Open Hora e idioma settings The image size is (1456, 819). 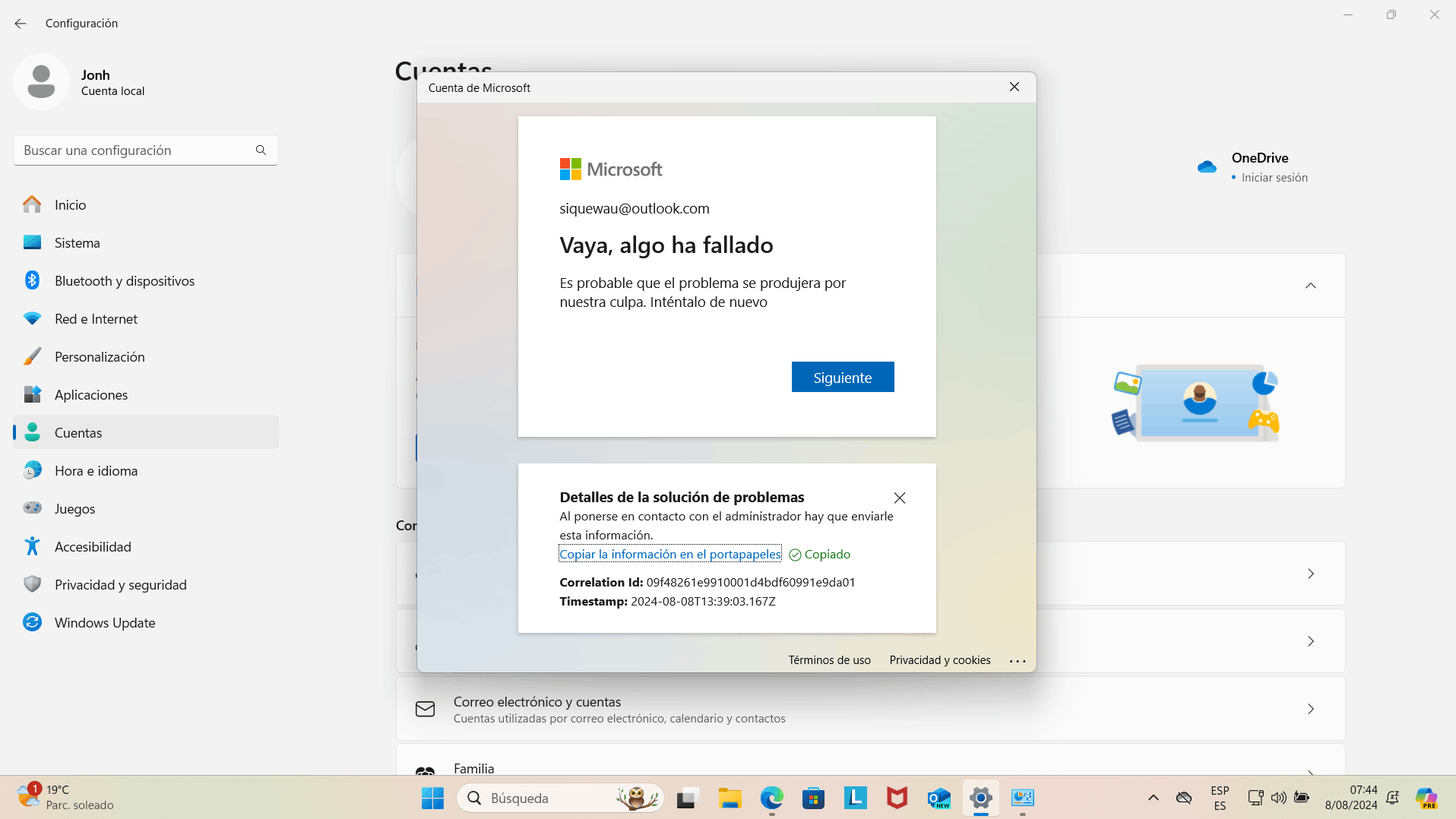(146, 470)
